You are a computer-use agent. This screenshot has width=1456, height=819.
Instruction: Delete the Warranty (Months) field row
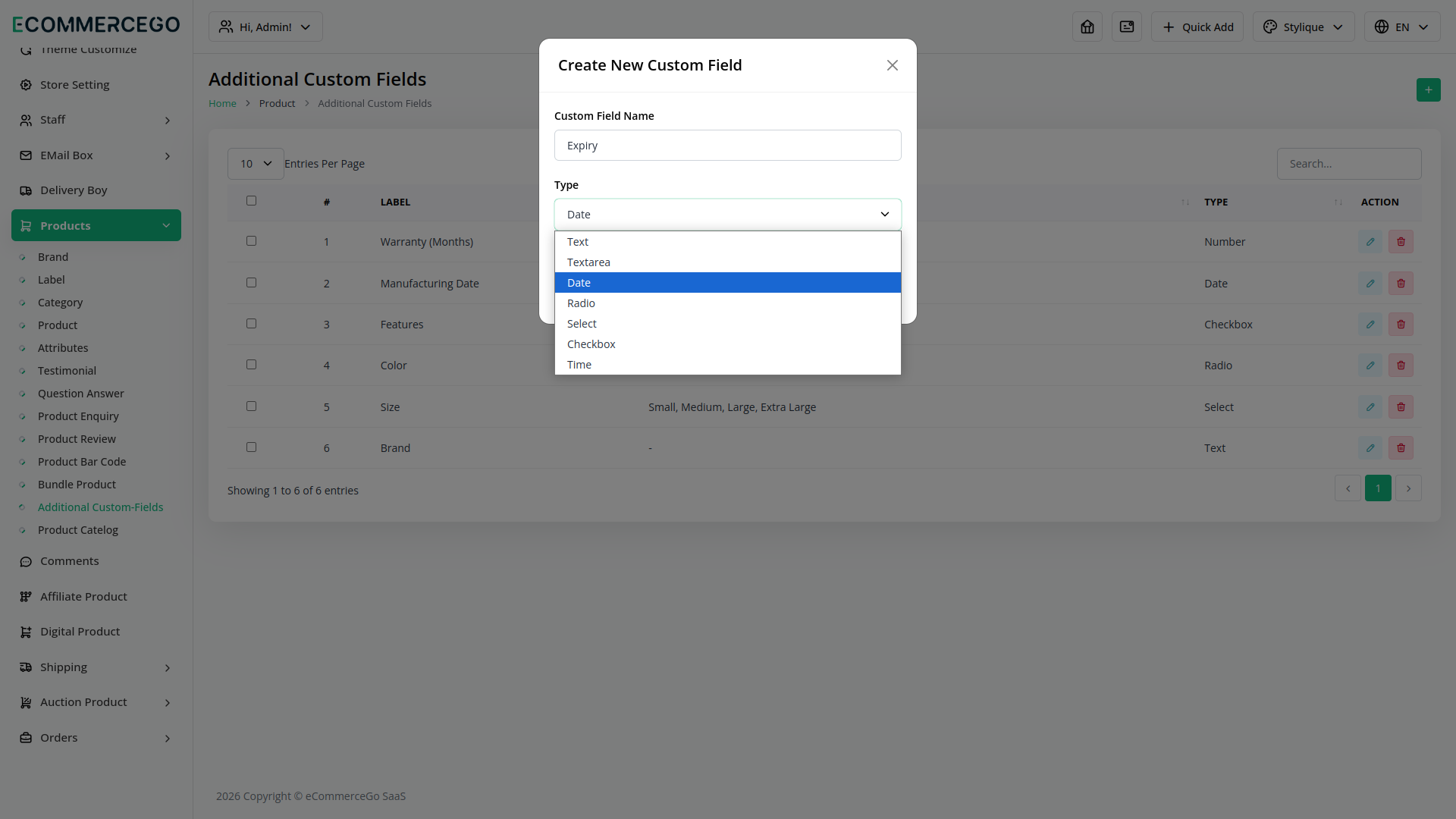[x=1401, y=242]
